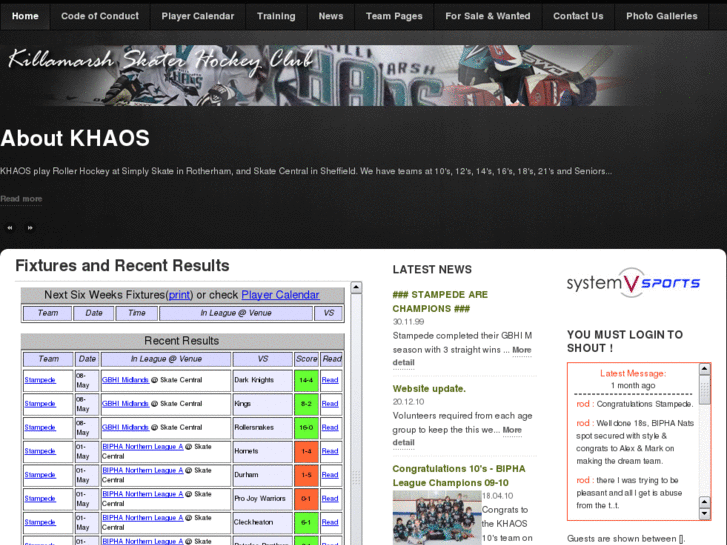Click Read link for Dark Knights result
The width and height of the screenshot is (727, 545).
[x=330, y=380]
